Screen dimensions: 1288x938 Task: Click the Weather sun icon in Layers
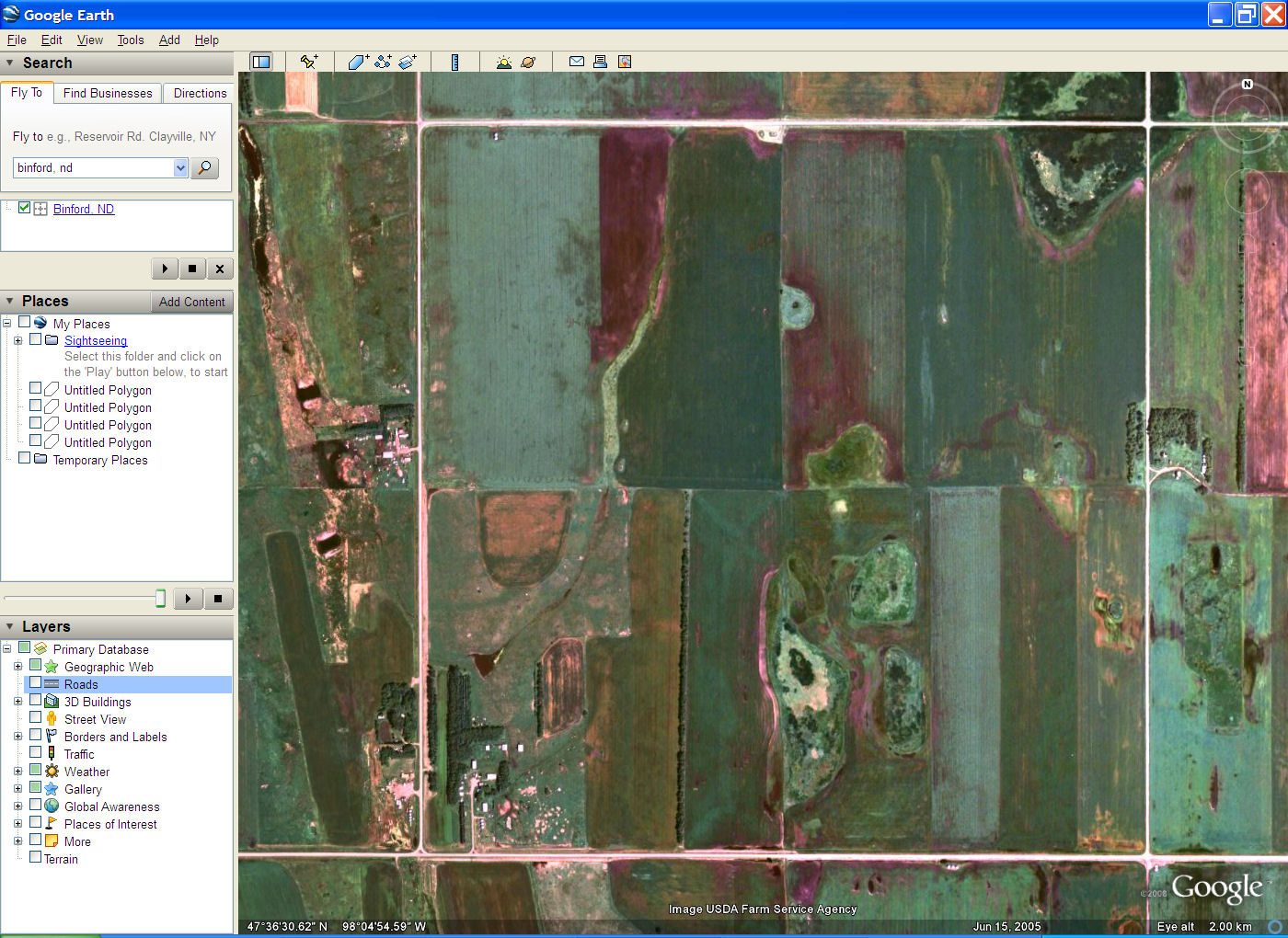pos(52,772)
